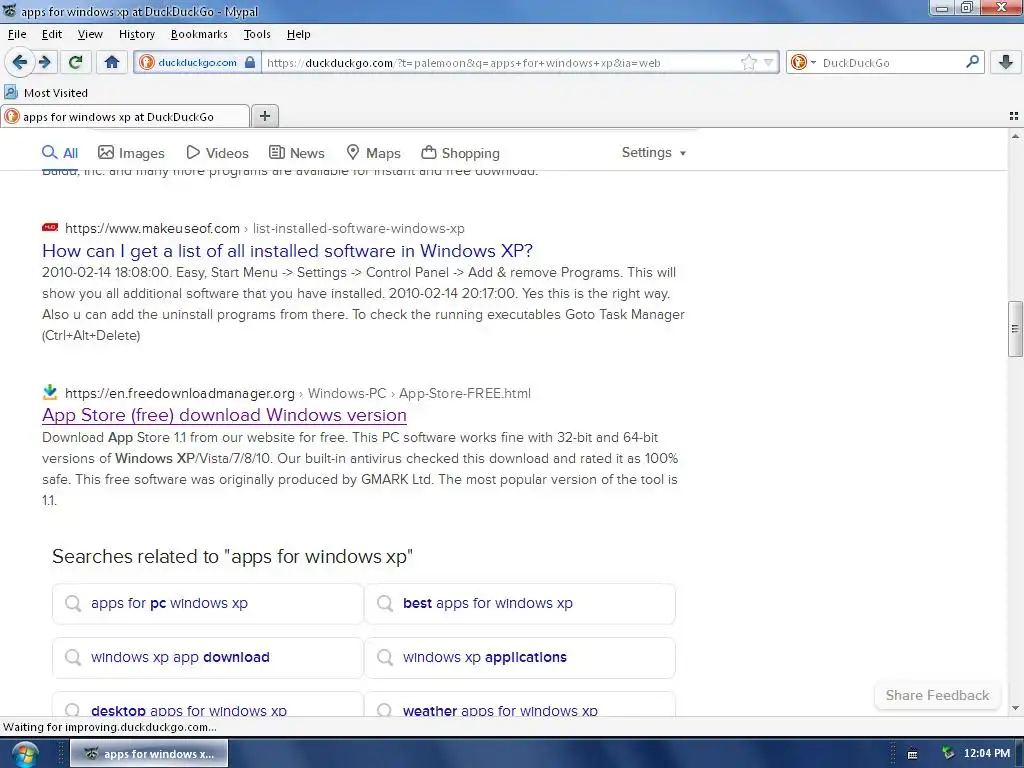
Task: Search related 'windows xp app download'
Action: click(x=208, y=658)
